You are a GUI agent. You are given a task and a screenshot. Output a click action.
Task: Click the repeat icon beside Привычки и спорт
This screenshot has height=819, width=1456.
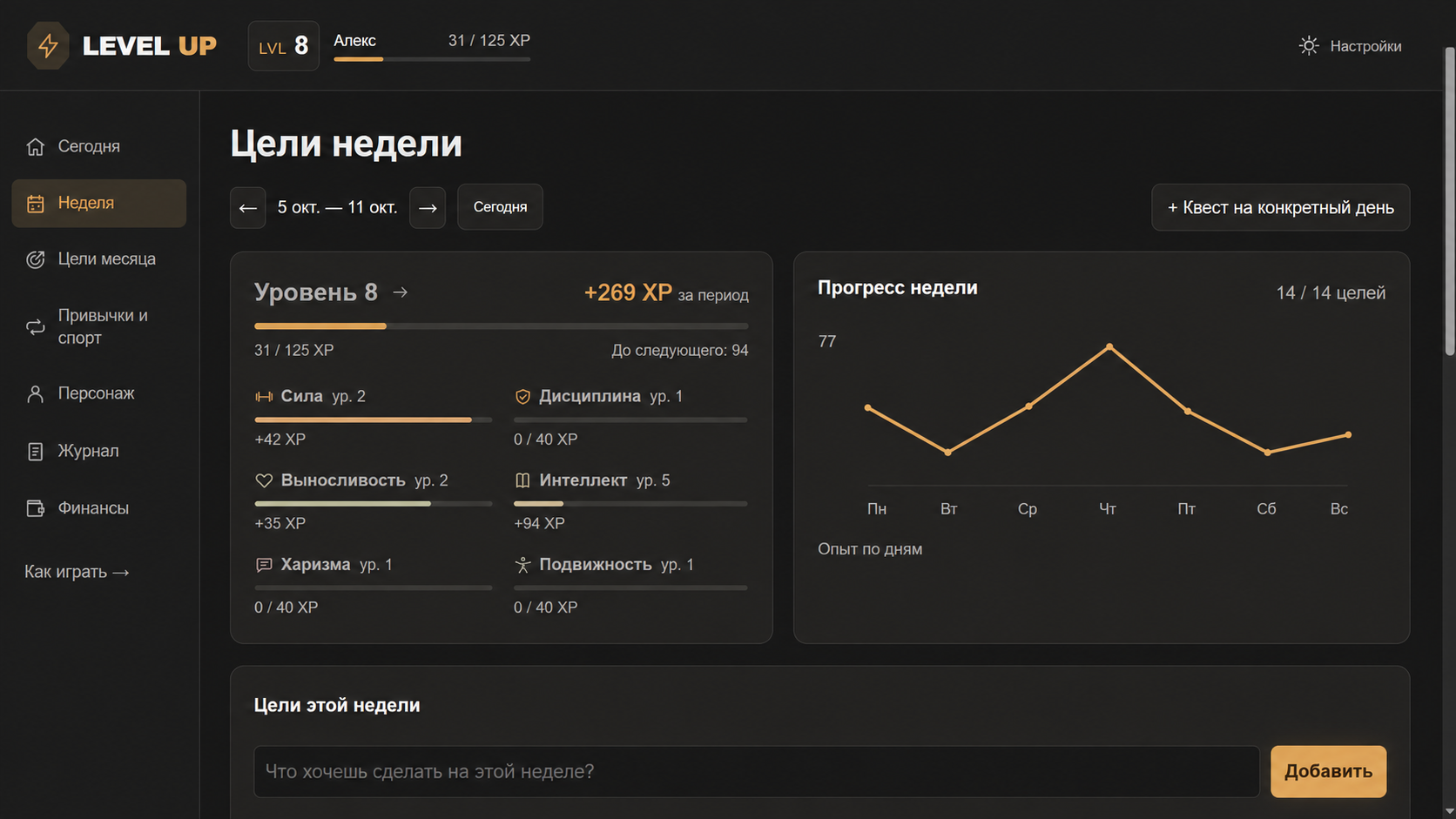pos(35,326)
